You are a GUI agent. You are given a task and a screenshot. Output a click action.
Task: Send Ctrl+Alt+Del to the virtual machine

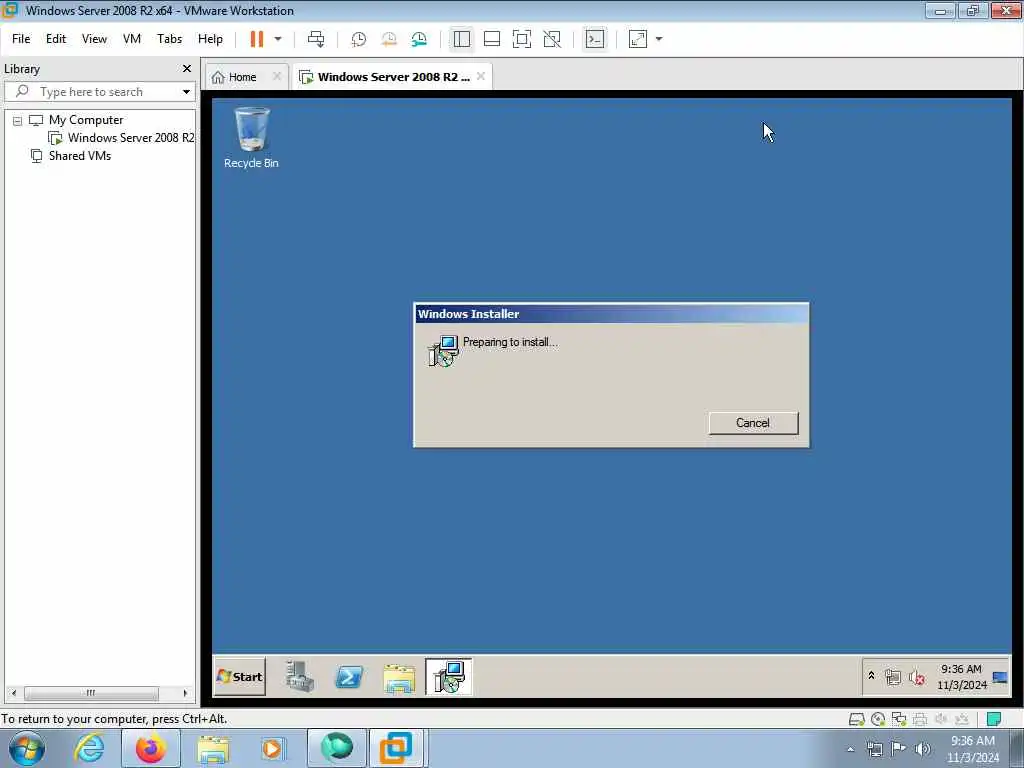(316, 39)
